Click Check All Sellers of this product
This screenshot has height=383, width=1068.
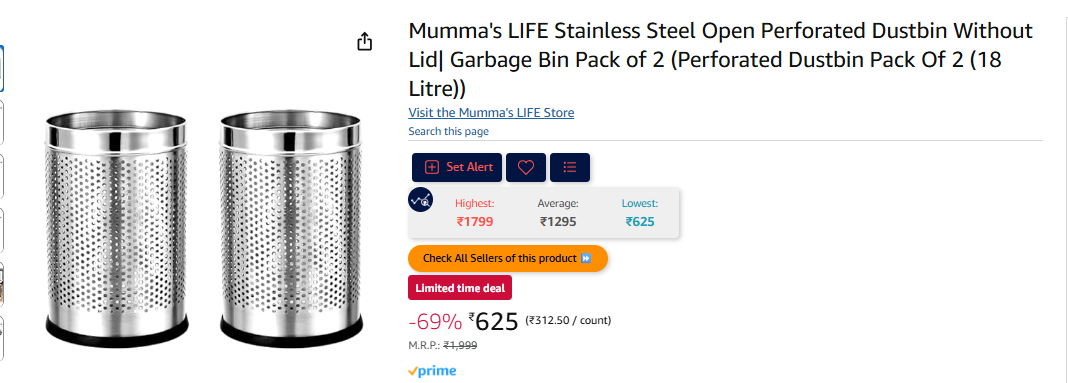point(507,258)
